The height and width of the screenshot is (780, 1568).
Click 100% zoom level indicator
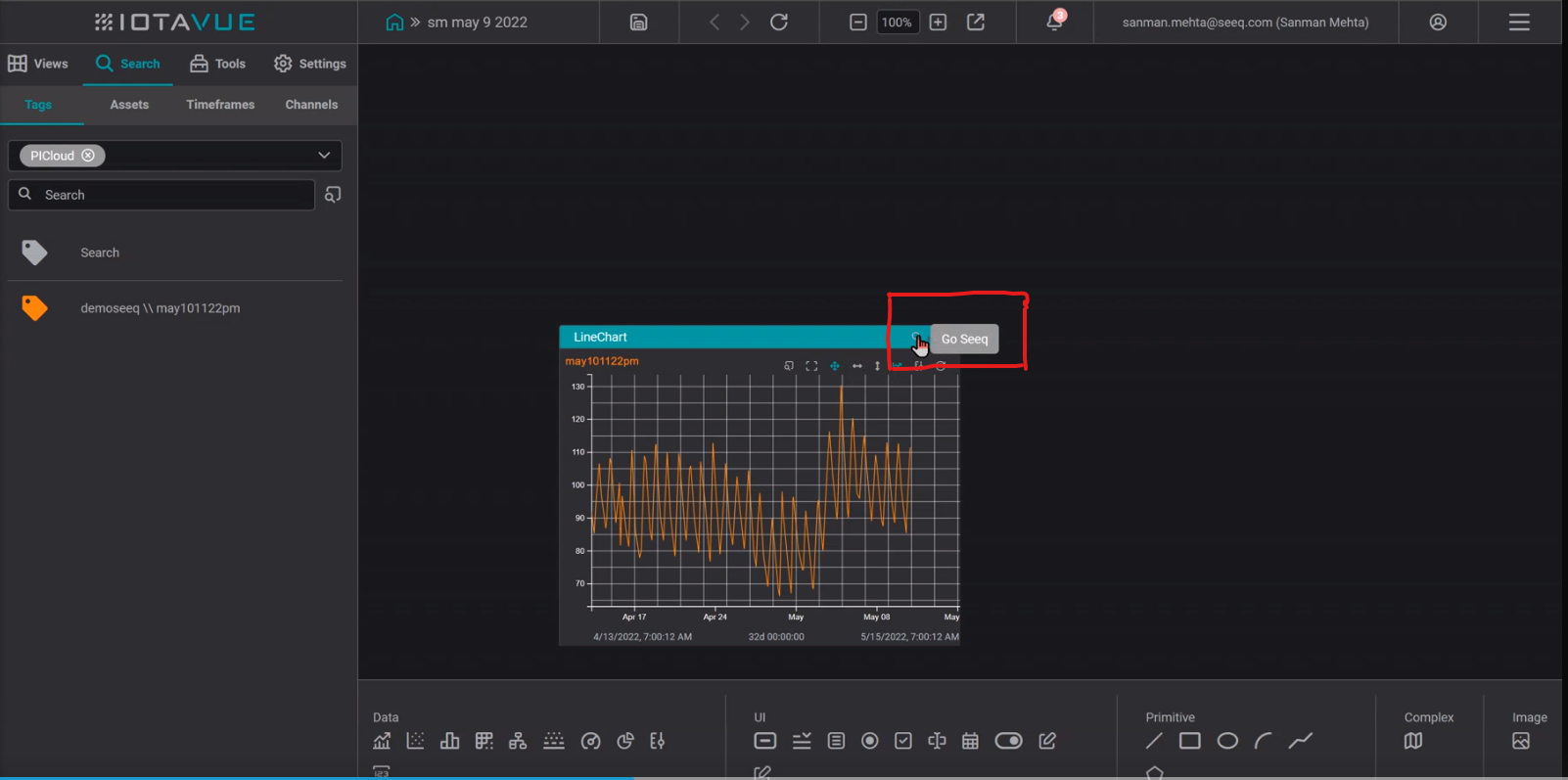click(x=897, y=23)
